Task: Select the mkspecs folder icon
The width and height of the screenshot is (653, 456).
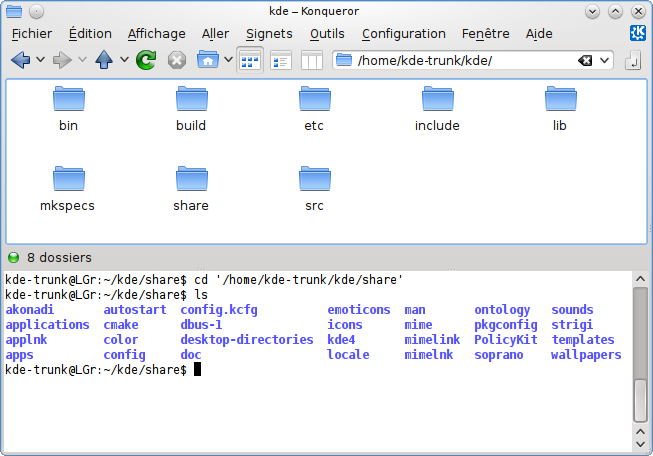Action: coord(68,187)
